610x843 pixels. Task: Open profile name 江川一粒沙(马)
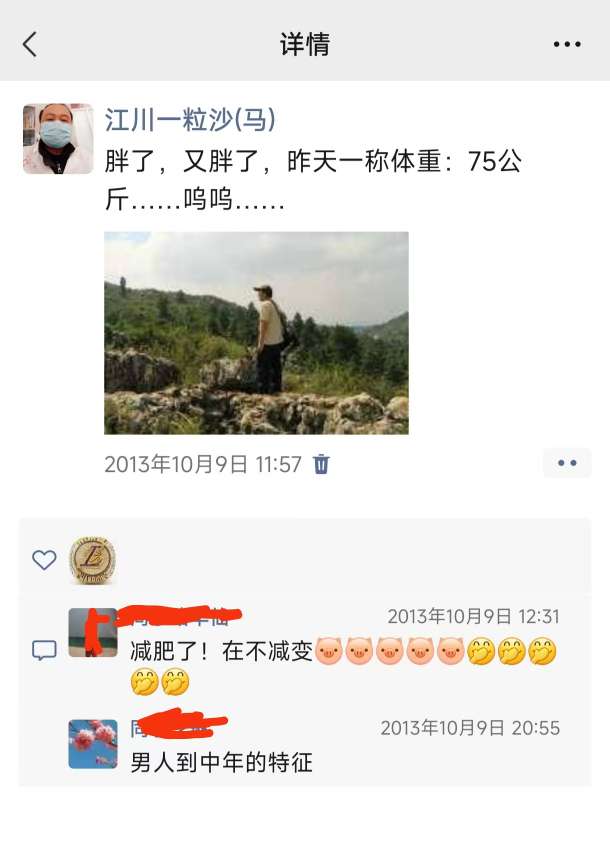coord(190,119)
